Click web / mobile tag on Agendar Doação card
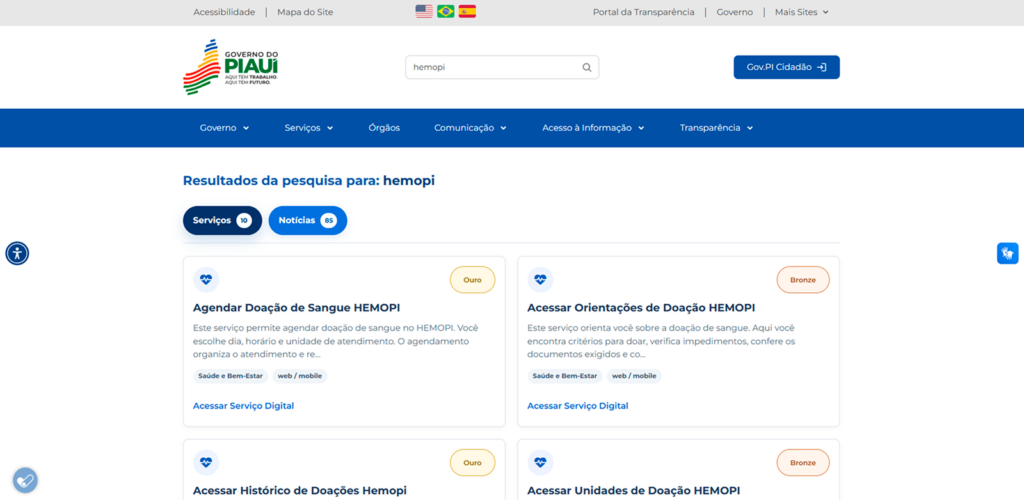Image resolution: width=1024 pixels, height=500 pixels. pos(300,376)
